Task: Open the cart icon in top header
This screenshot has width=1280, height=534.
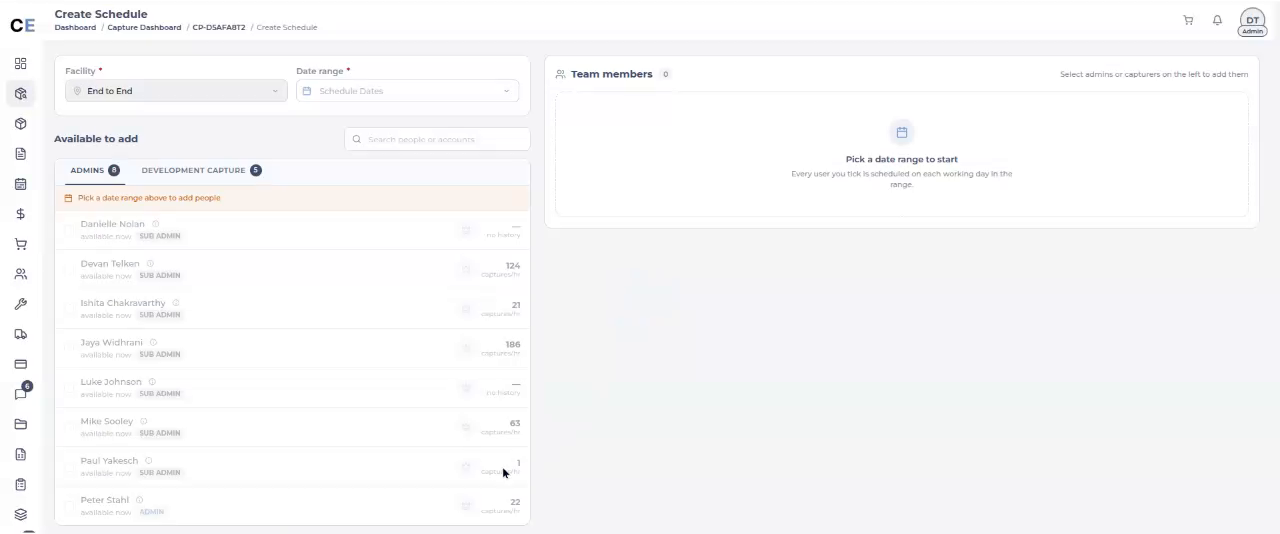Action: (1188, 20)
